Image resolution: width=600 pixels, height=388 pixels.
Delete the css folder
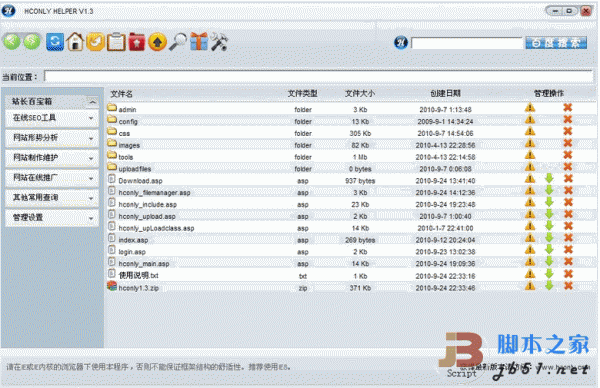568,132
